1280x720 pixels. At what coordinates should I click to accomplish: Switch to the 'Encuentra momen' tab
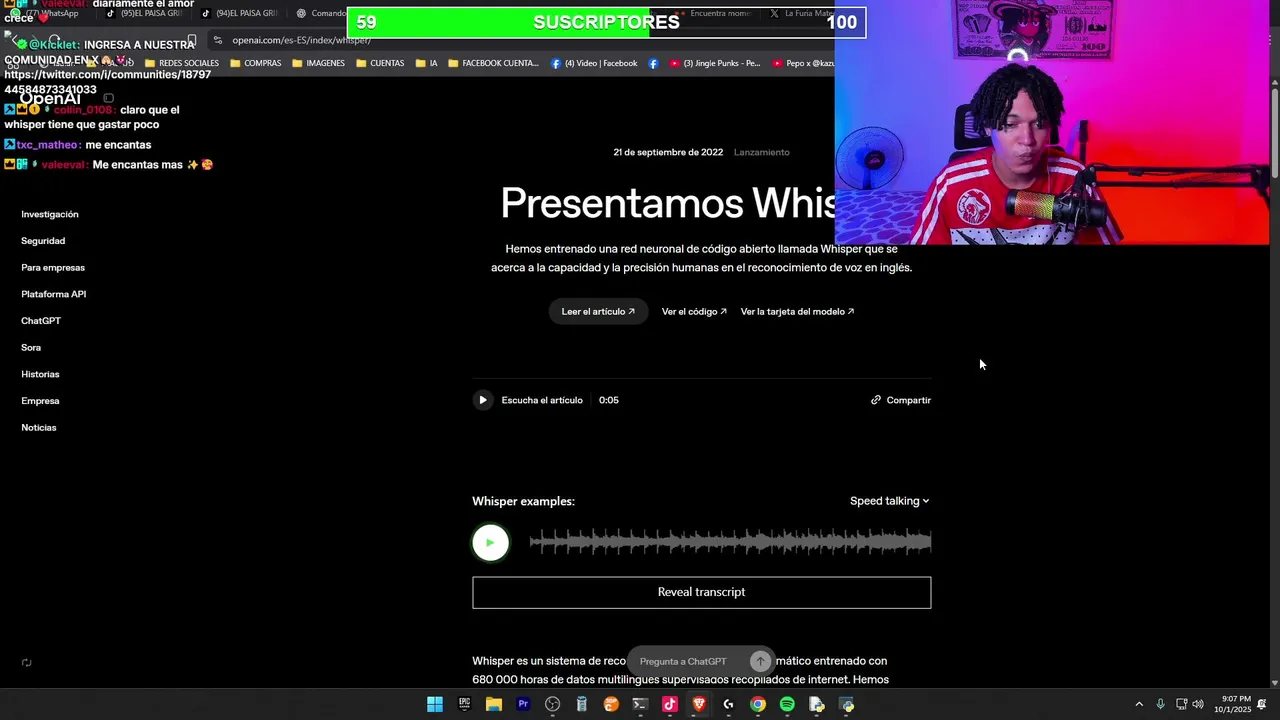(712, 13)
